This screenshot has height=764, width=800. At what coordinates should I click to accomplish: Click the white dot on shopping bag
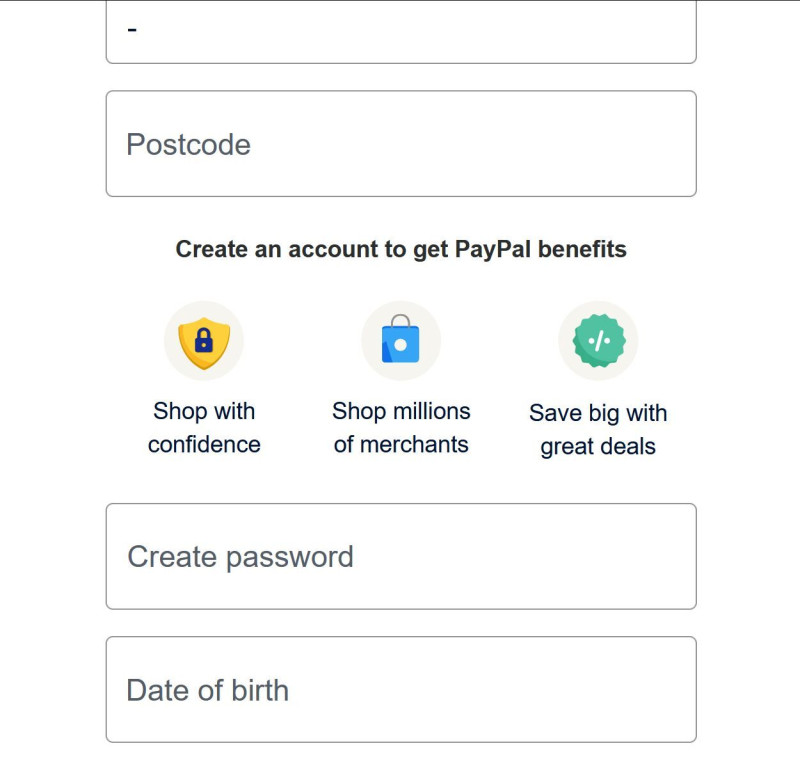[x=400, y=345]
